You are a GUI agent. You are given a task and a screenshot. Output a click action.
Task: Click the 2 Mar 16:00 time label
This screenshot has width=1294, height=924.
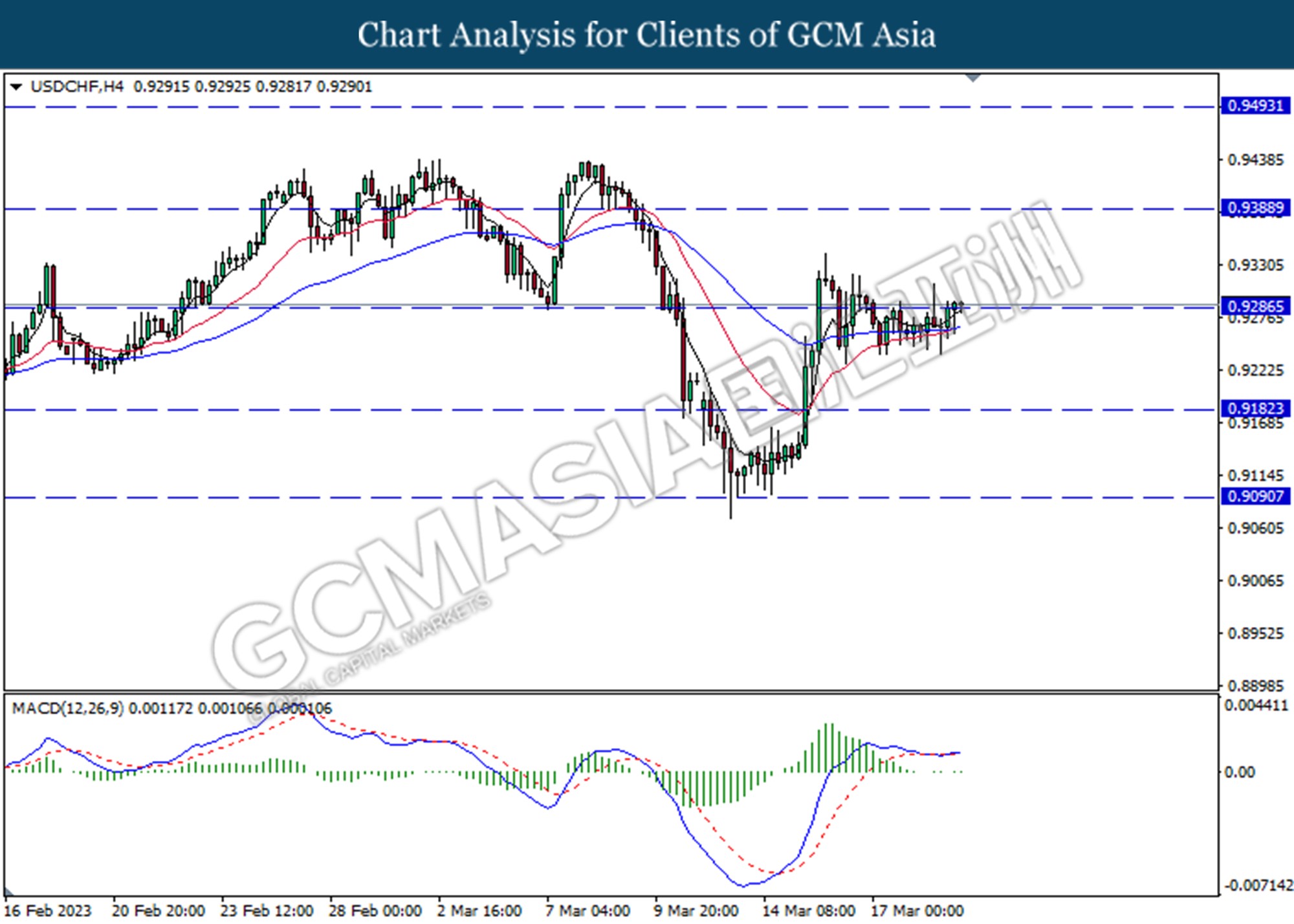[479, 911]
